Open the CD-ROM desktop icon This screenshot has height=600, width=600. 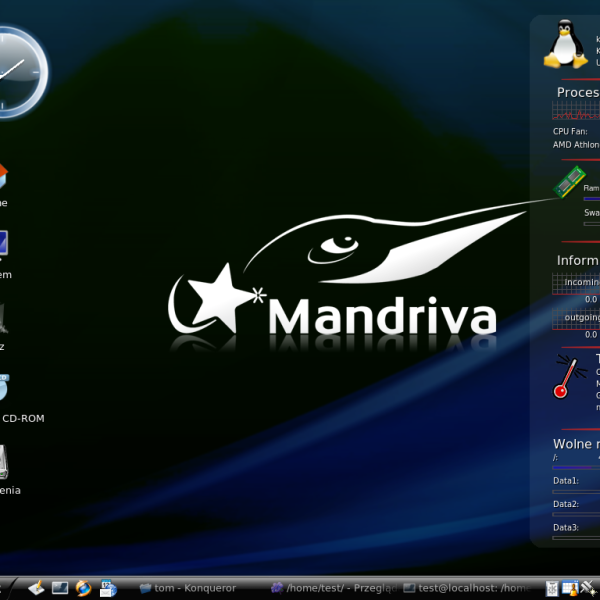click(x=3, y=388)
